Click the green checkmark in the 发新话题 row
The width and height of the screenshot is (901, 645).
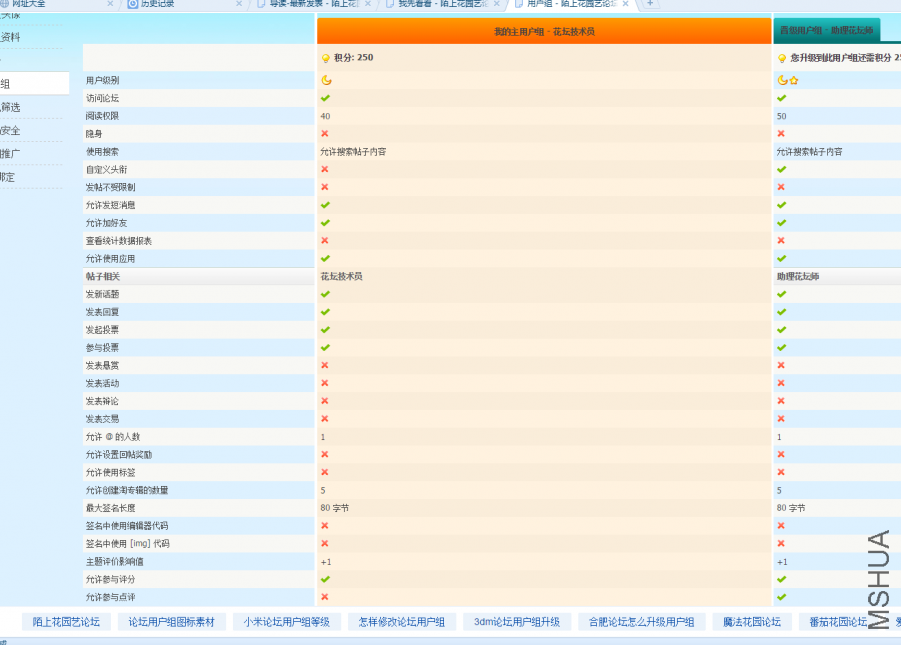click(x=325, y=294)
